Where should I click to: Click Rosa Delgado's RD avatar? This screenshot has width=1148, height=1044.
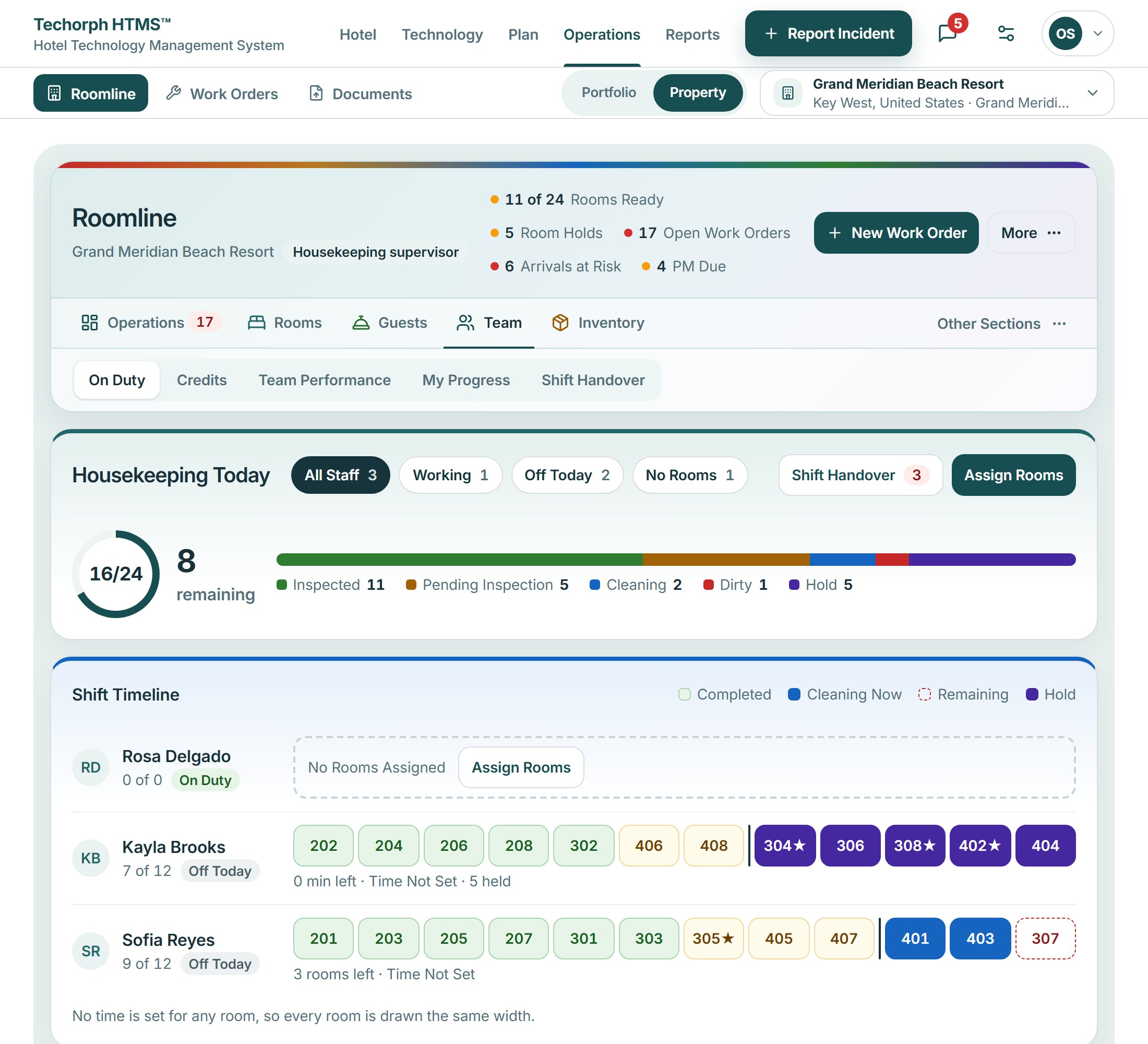point(91,768)
